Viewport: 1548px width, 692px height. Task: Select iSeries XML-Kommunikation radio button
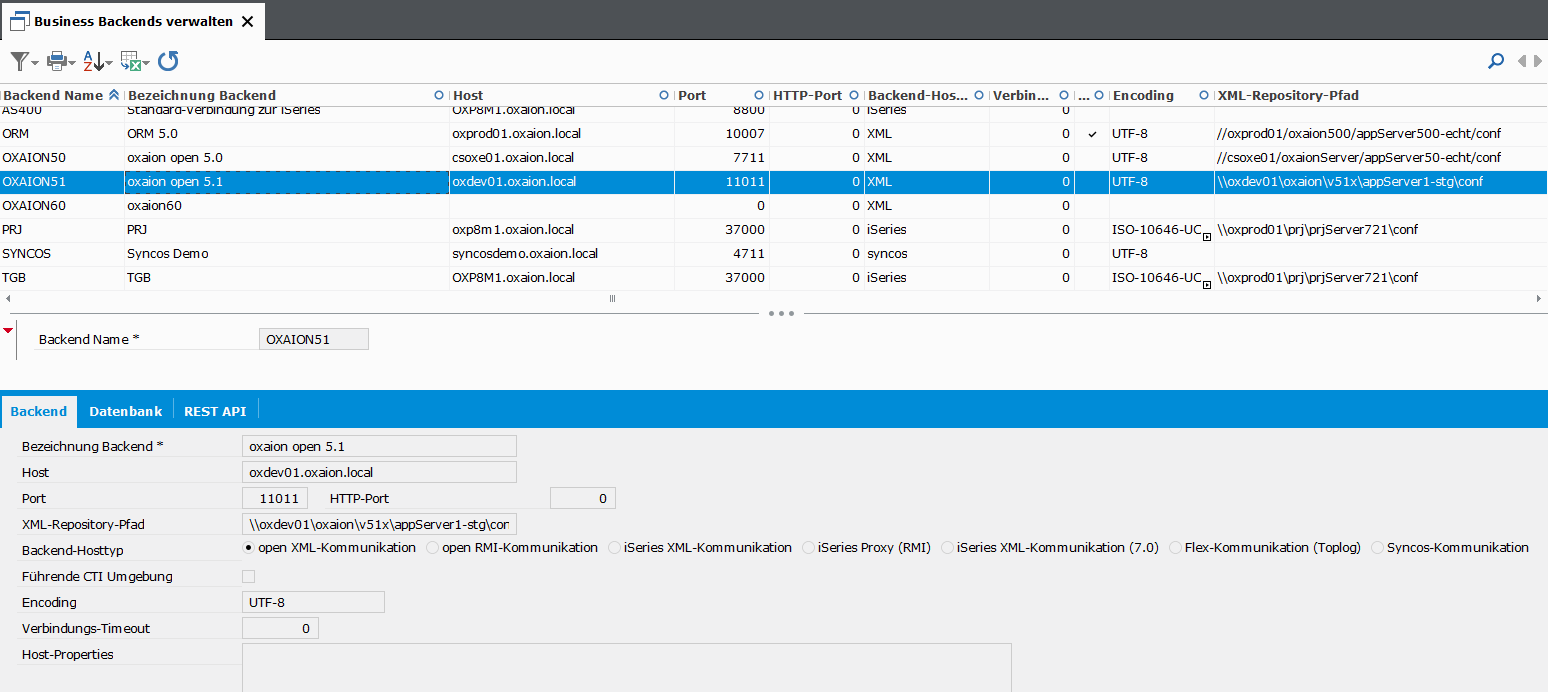[x=614, y=547]
